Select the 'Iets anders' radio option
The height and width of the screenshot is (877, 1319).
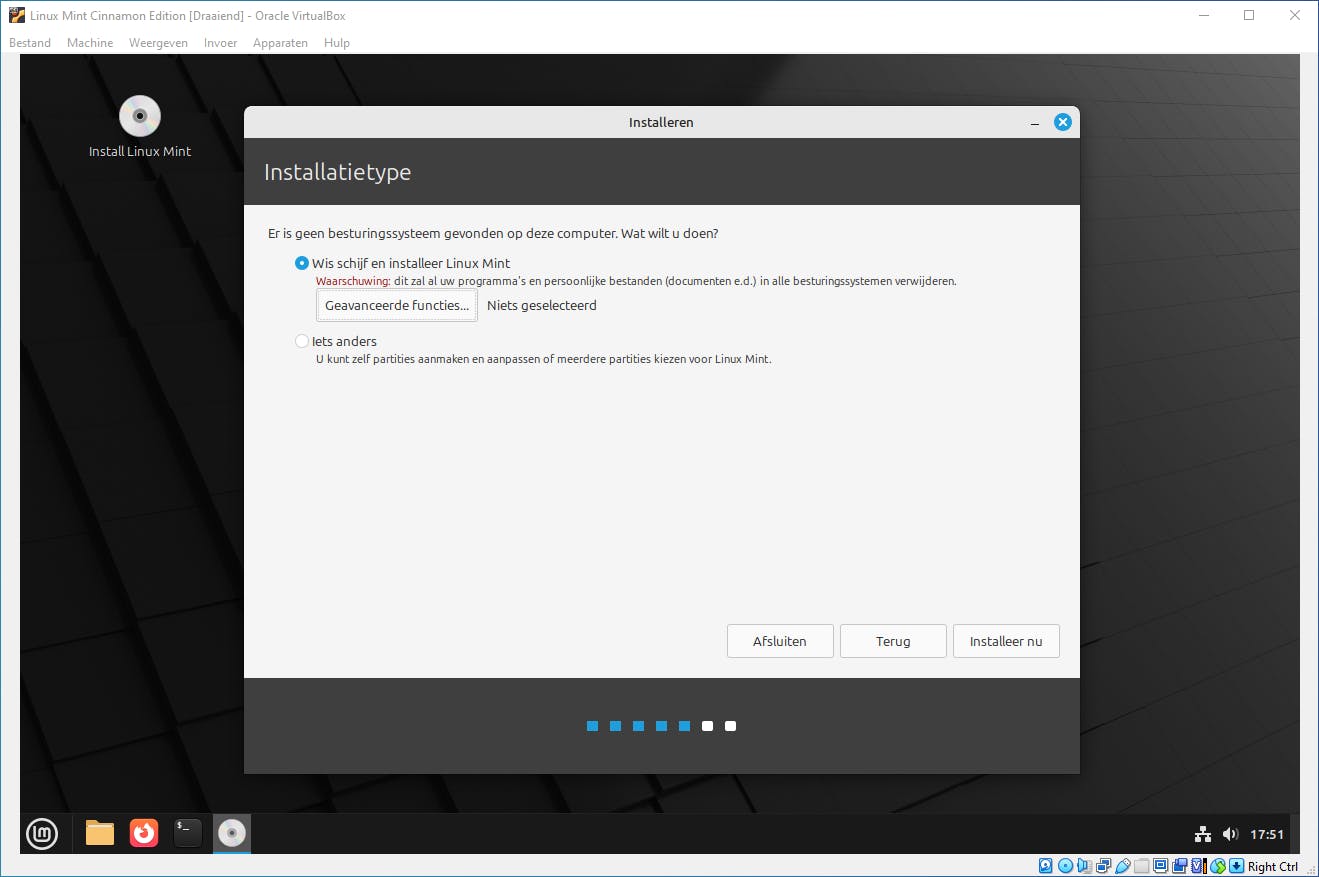pyautogui.click(x=302, y=341)
